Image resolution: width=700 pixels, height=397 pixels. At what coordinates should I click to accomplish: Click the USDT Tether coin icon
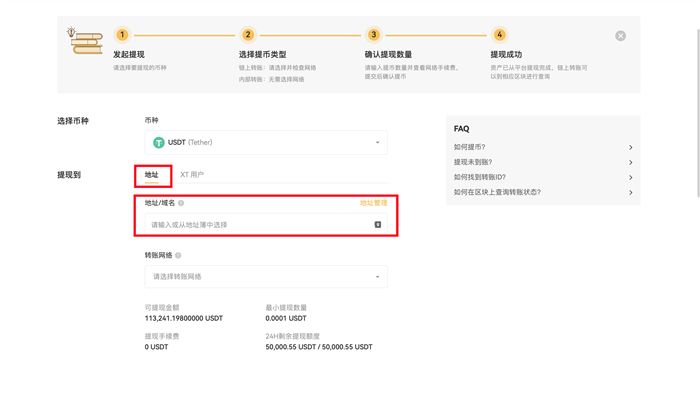158,142
